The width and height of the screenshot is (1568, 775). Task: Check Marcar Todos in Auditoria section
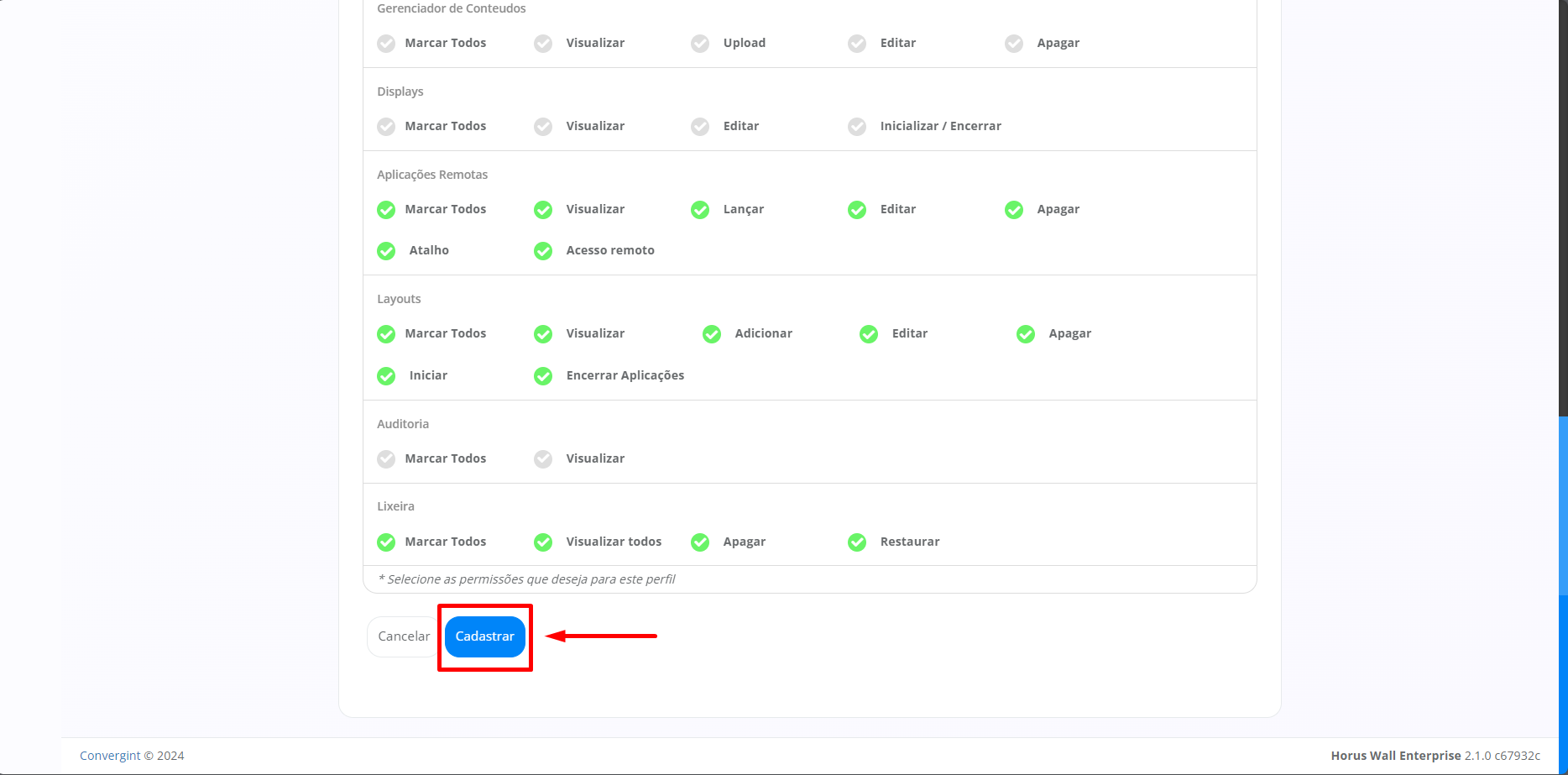coord(386,459)
